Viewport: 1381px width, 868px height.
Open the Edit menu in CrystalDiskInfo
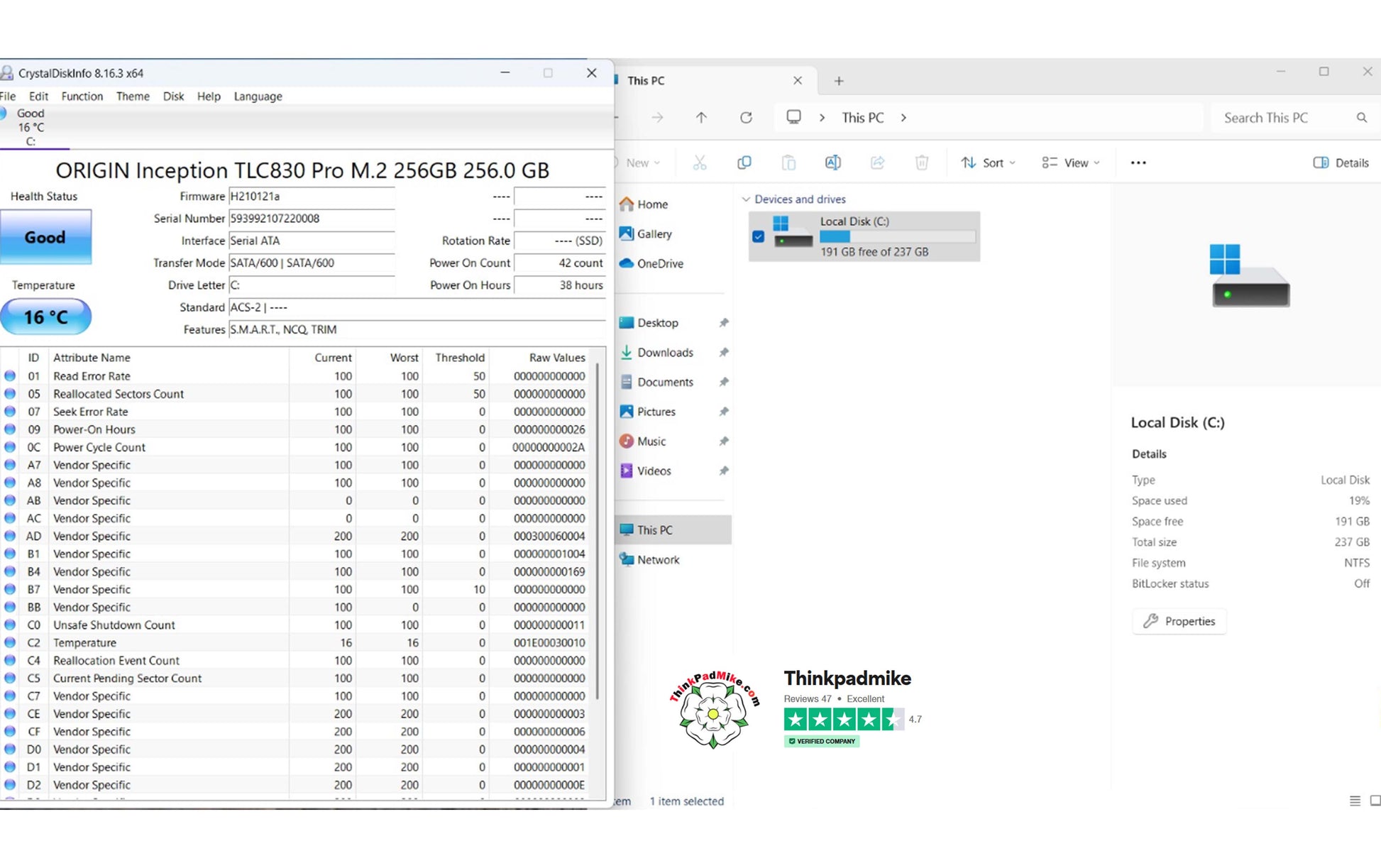(38, 97)
